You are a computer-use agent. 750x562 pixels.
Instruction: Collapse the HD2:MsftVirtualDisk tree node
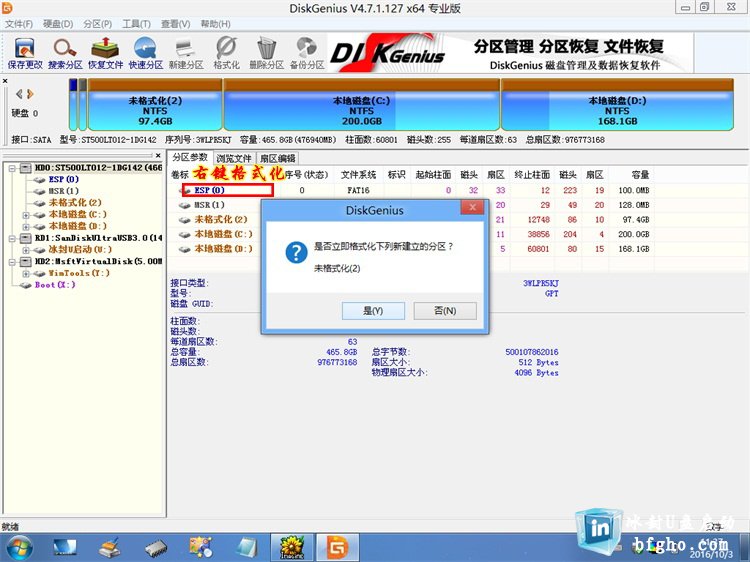pyautogui.click(x=12, y=262)
